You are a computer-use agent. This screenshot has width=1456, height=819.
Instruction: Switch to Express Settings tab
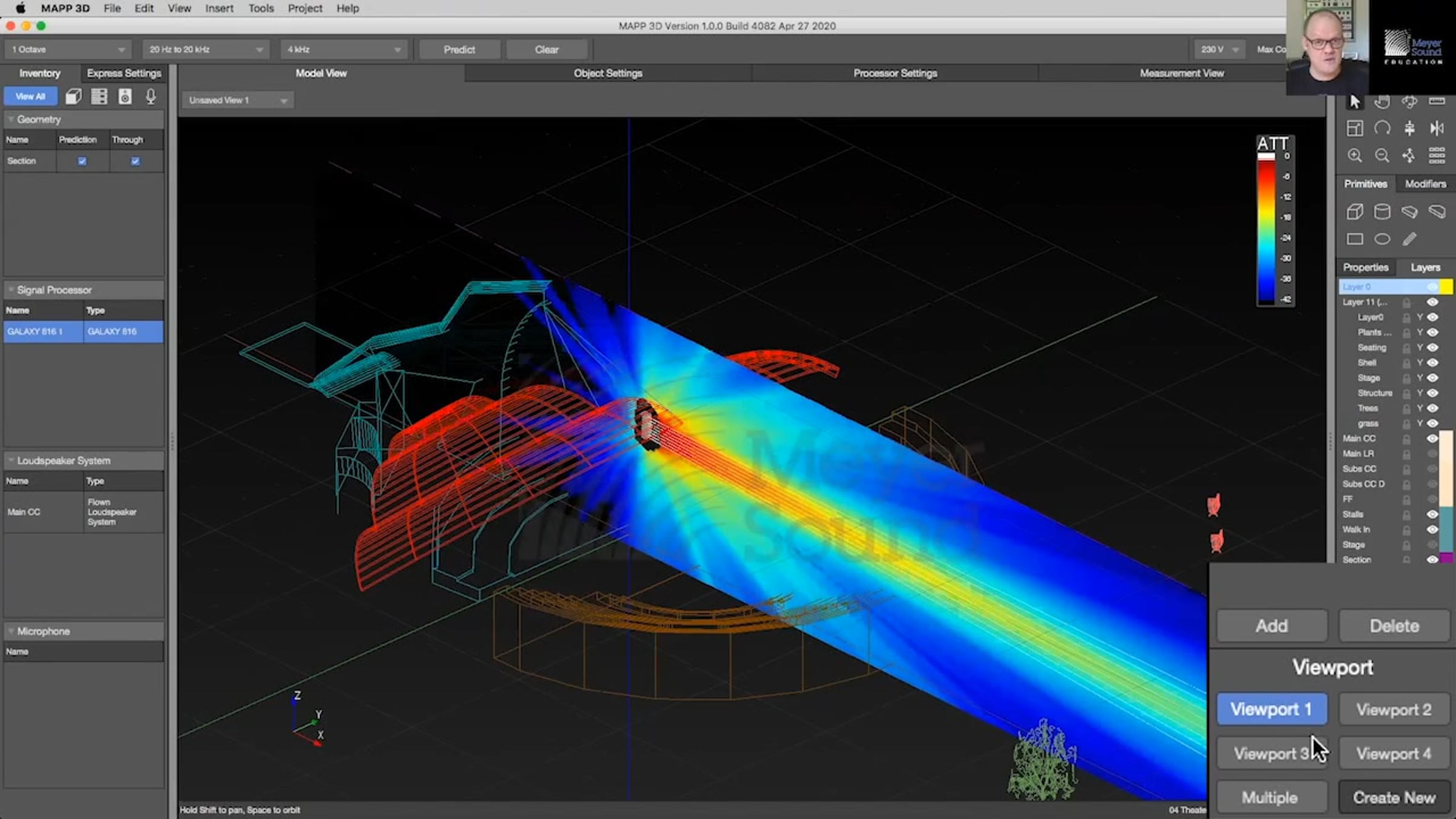point(124,73)
